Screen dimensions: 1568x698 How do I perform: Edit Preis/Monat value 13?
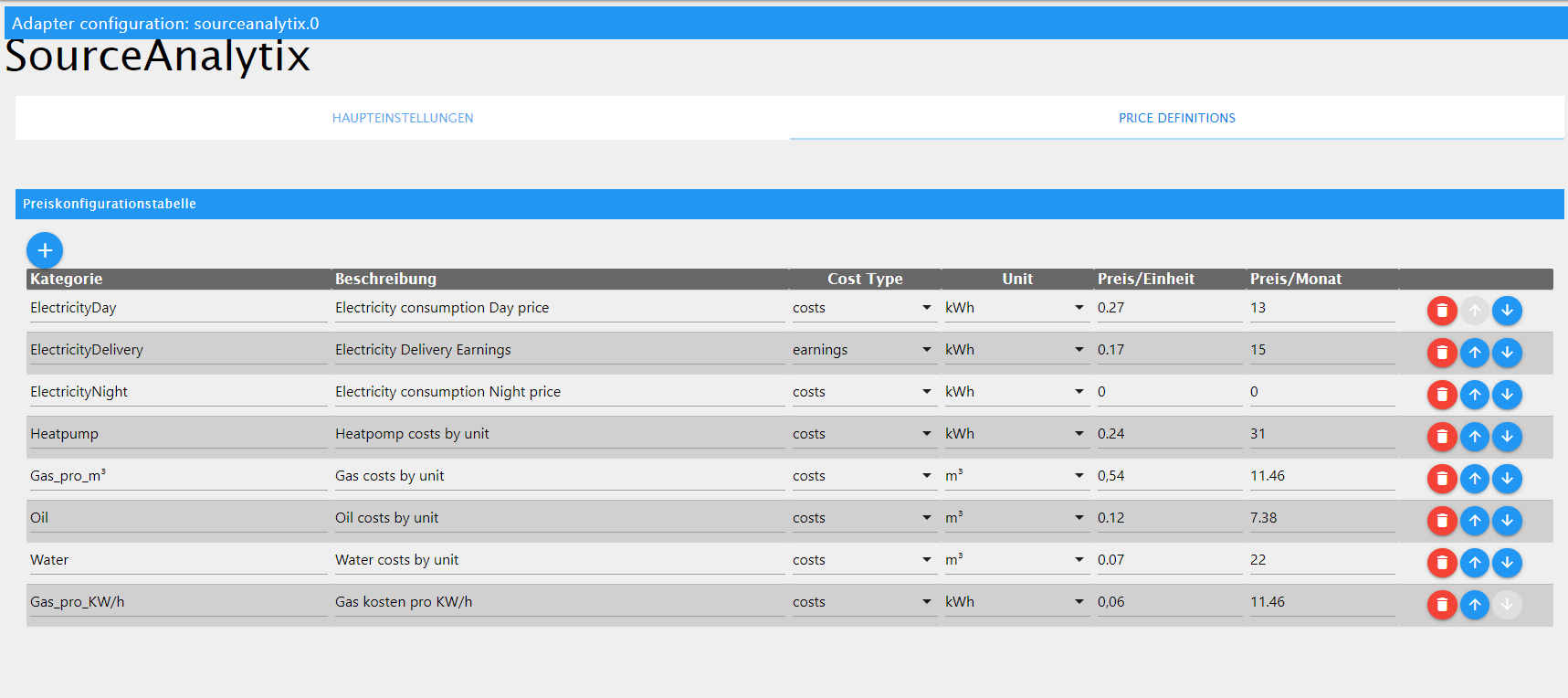[x=1322, y=308]
